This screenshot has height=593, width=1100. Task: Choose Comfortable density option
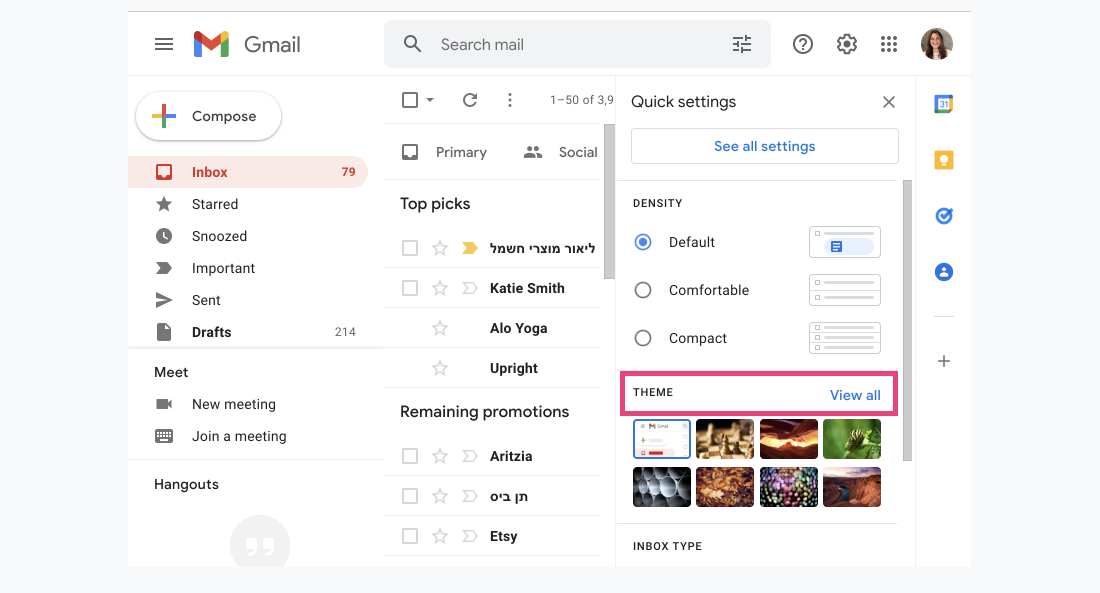click(x=643, y=290)
